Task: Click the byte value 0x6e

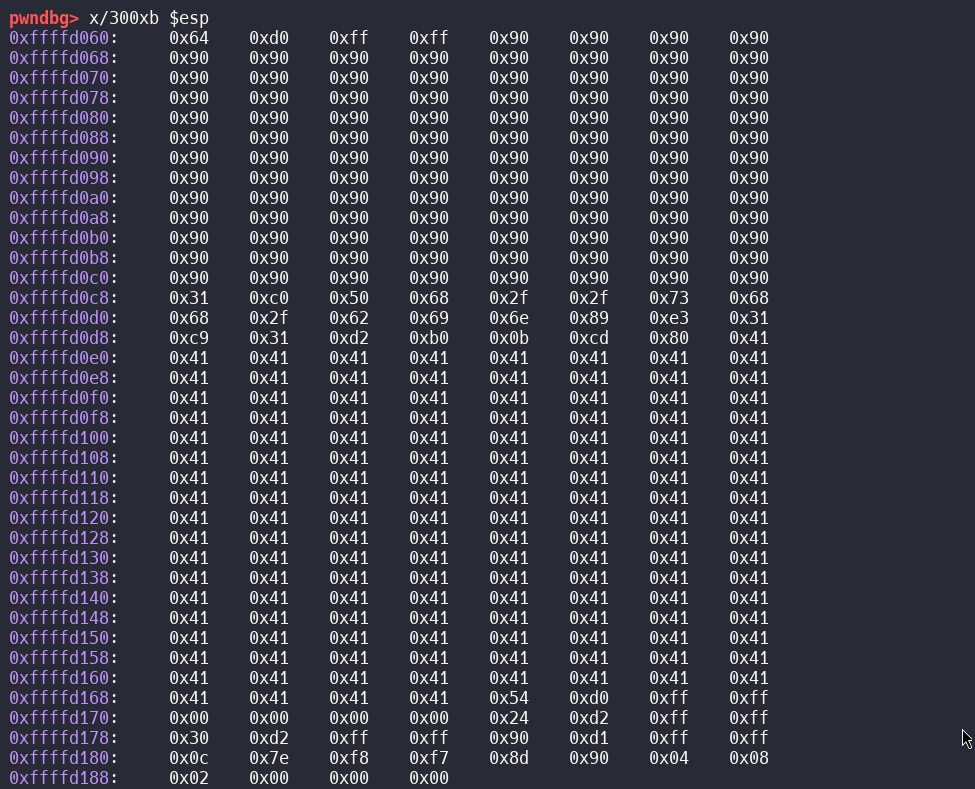Action: (509, 318)
